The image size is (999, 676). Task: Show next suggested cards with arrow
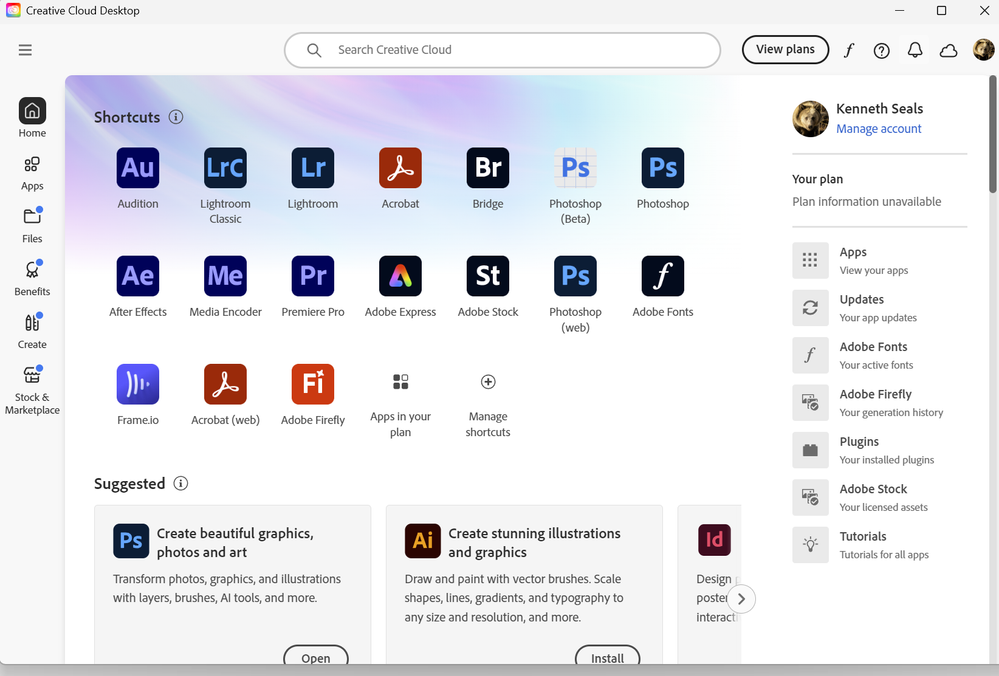tap(741, 599)
